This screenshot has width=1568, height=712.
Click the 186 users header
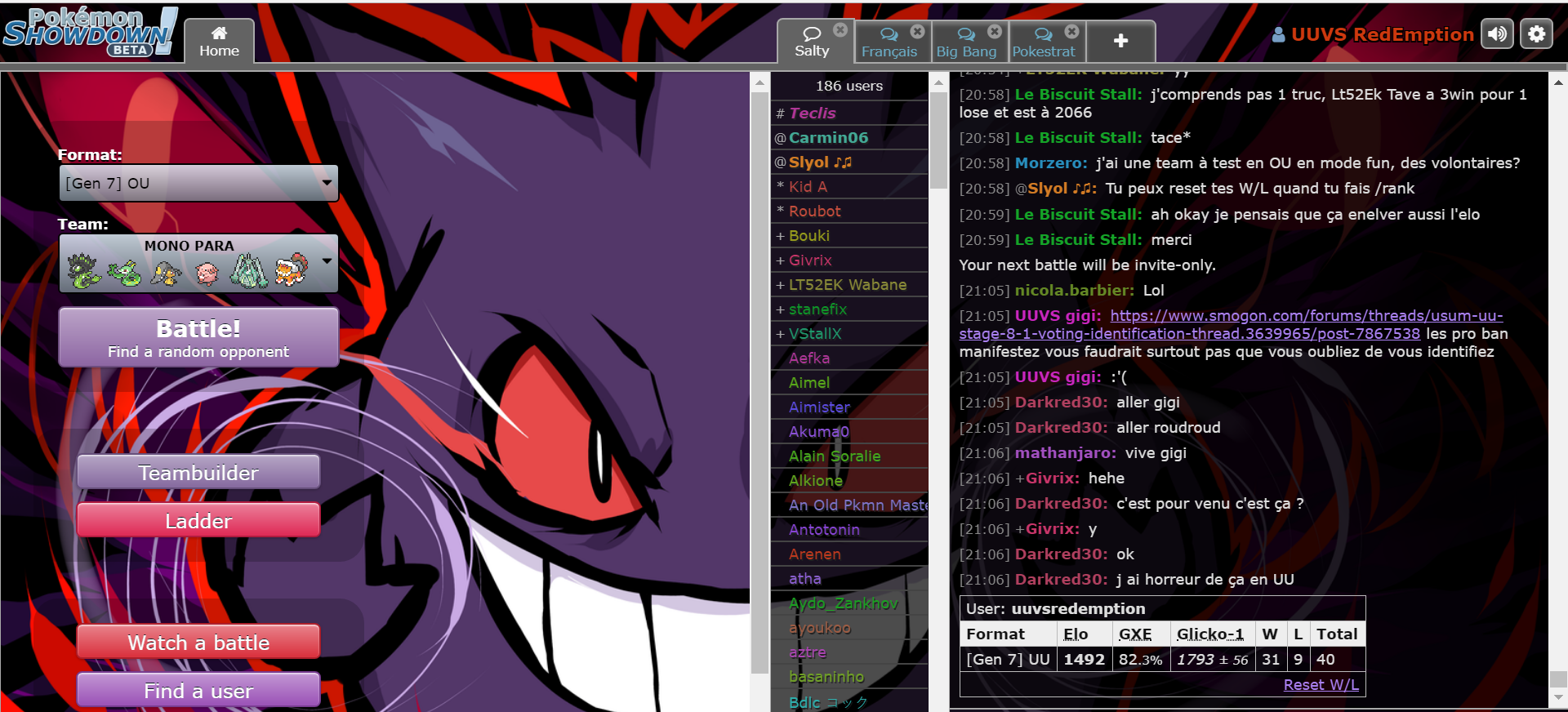[x=849, y=86]
